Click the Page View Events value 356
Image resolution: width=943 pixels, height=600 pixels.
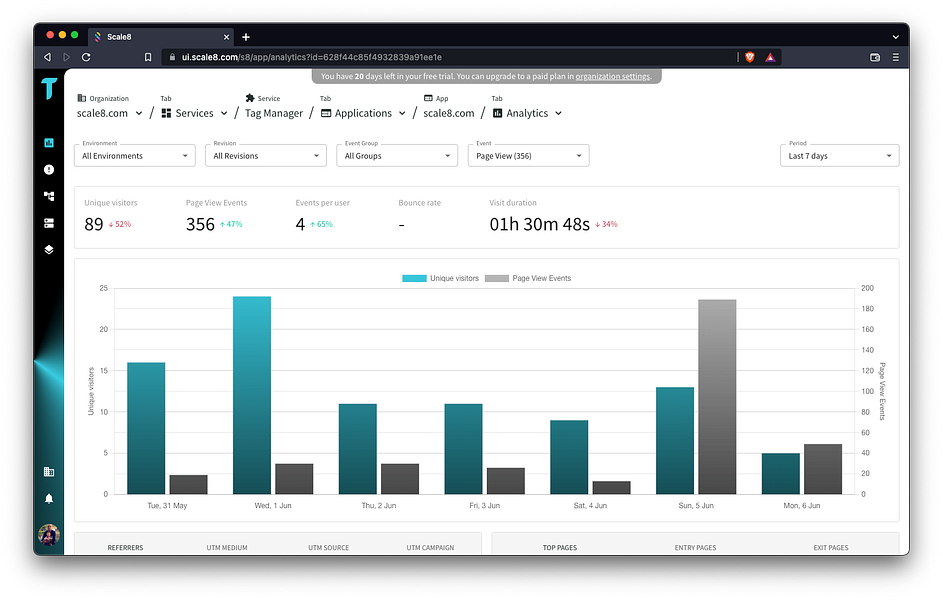[200, 224]
